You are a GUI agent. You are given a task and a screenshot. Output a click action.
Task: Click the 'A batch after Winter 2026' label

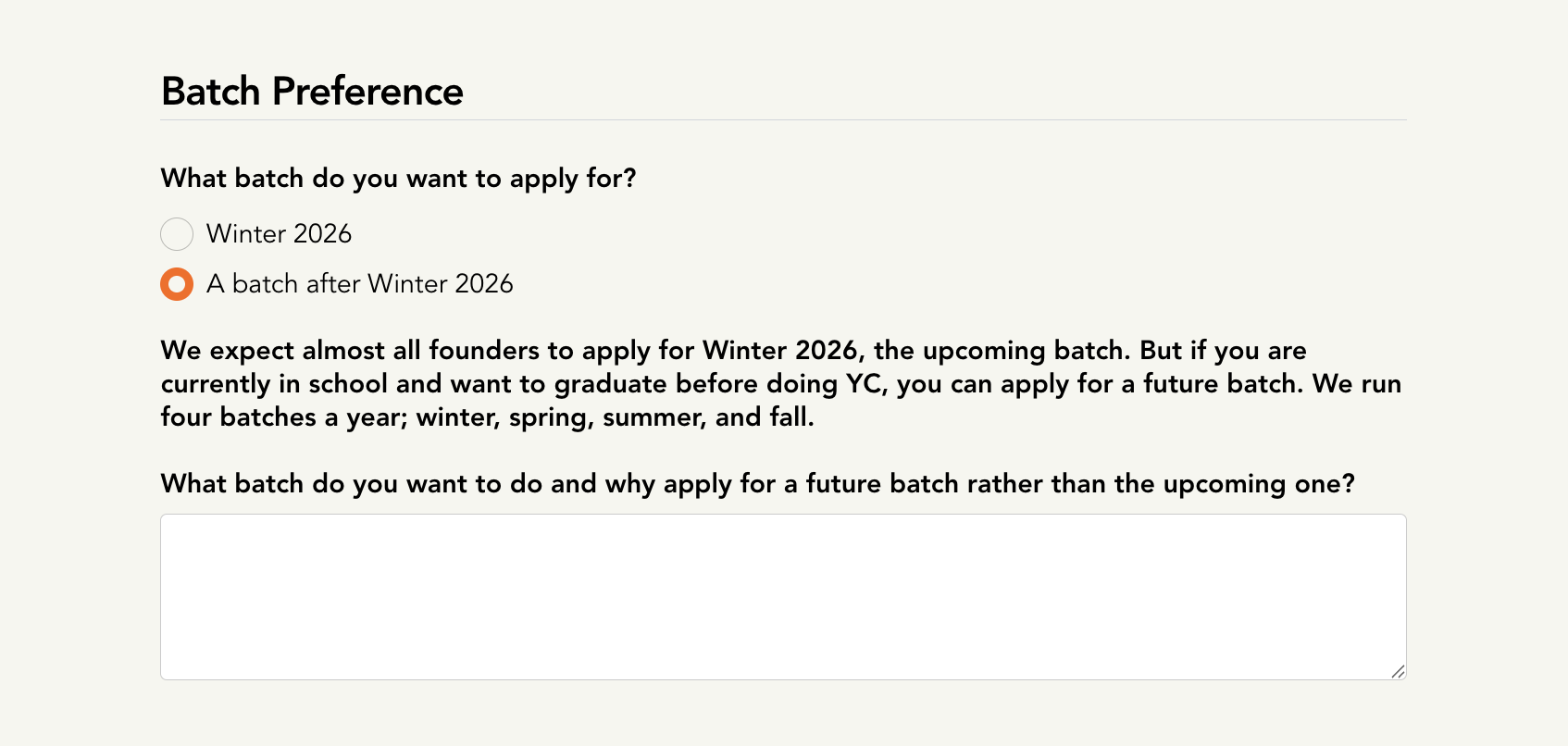360,284
